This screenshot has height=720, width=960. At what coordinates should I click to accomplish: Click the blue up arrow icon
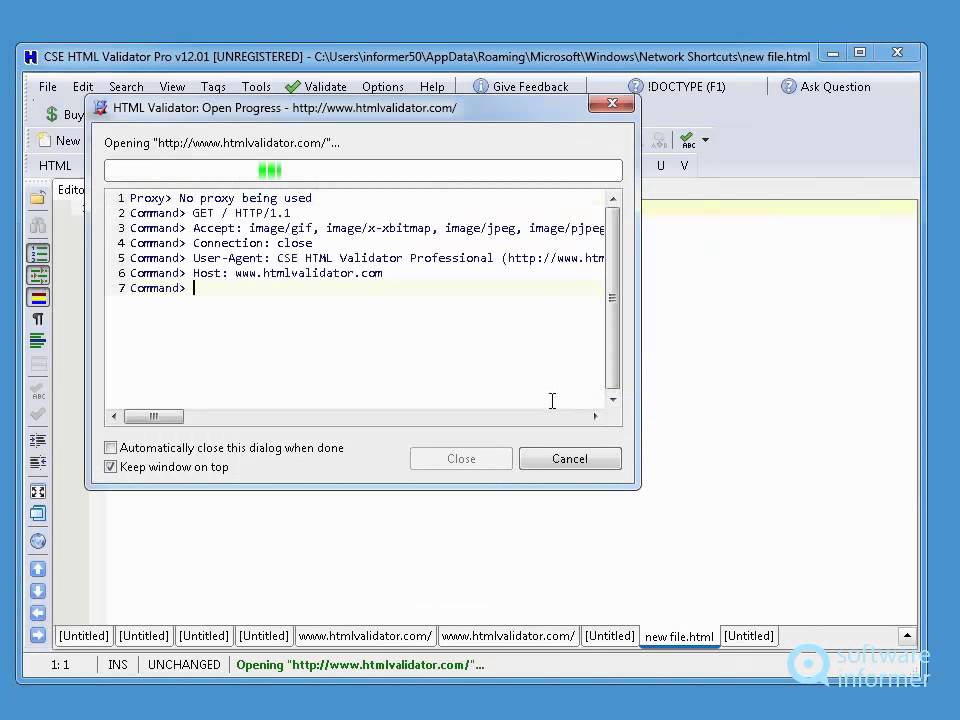coord(37,569)
